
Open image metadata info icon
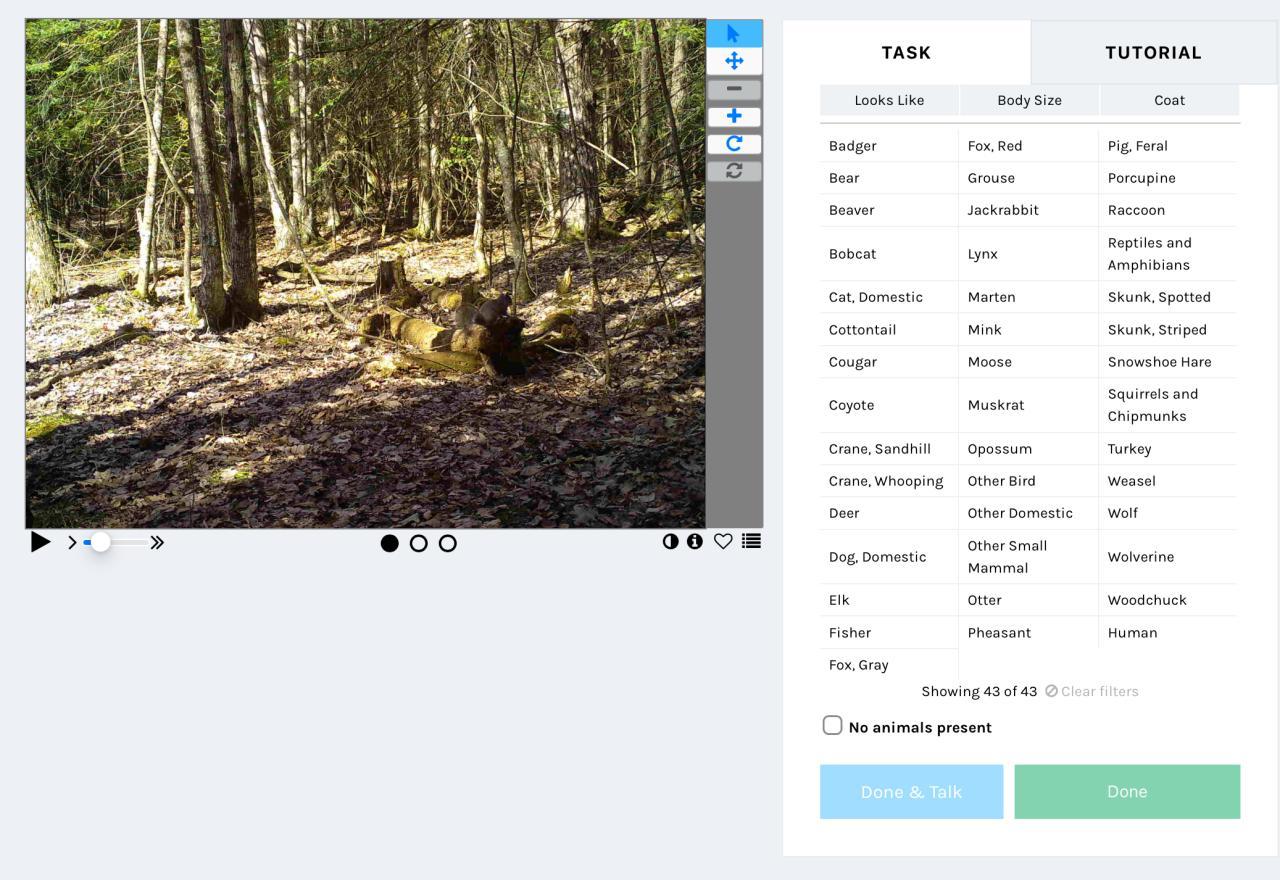pos(695,541)
